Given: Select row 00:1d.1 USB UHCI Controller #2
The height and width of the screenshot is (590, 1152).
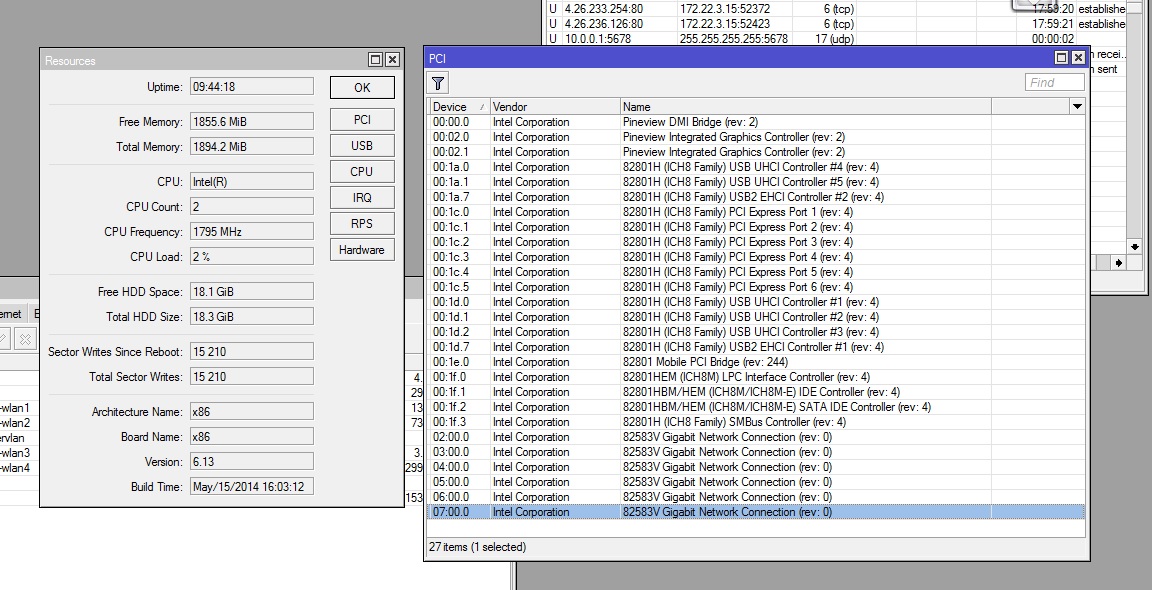Looking at the screenshot, I should [x=757, y=317].
